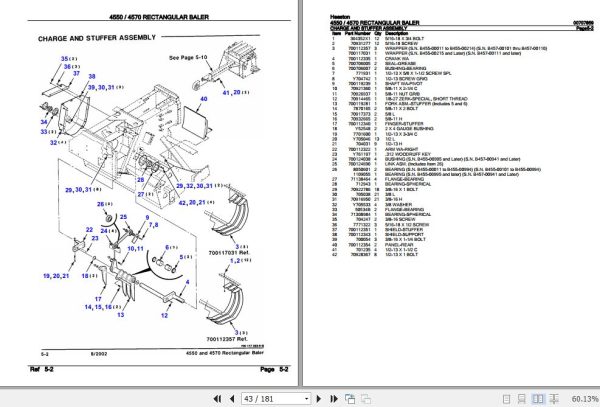Click callout number 17 in the diagram
The height and width of the screenshot is (407, 600).
[x=98, y=299]
